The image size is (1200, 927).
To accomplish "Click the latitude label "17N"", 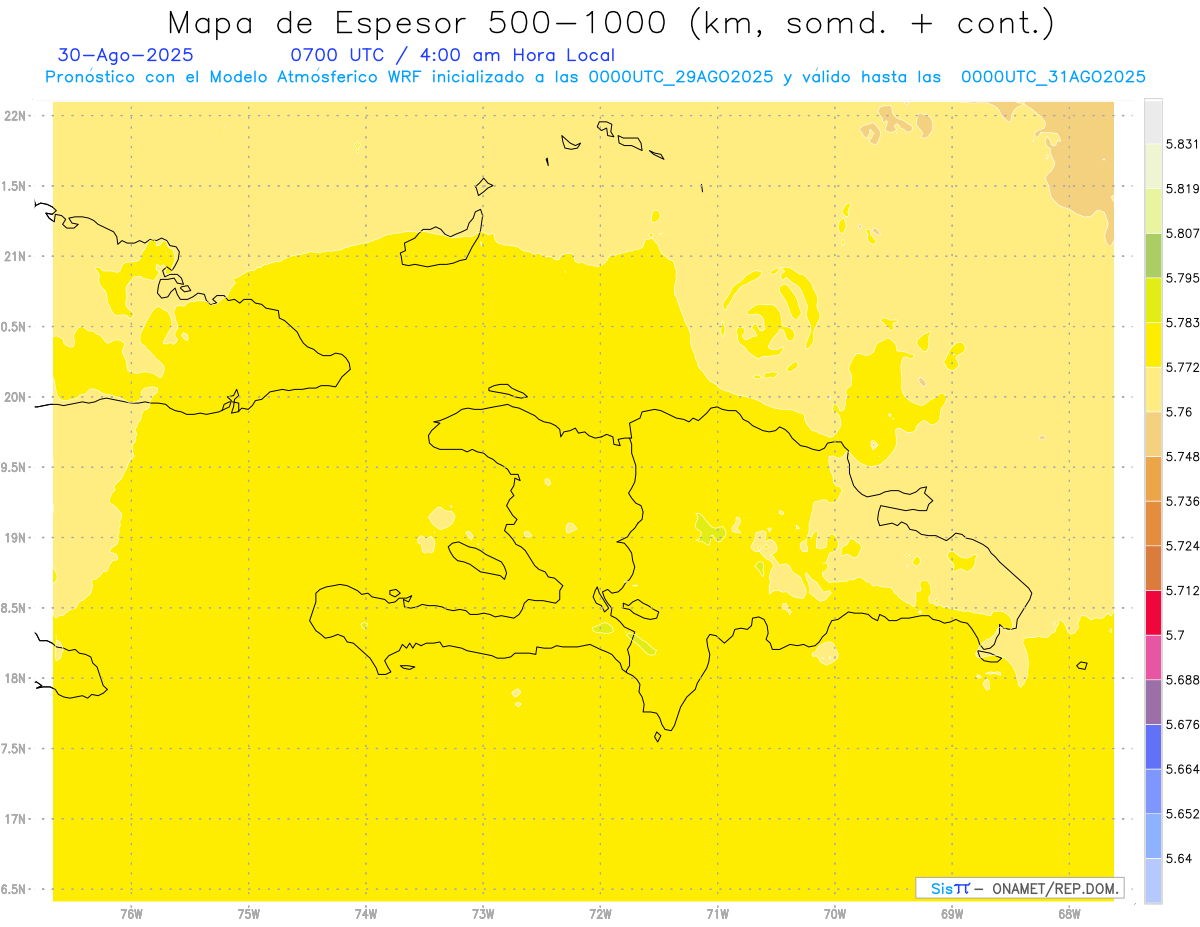I will click(x=17, y=819).
